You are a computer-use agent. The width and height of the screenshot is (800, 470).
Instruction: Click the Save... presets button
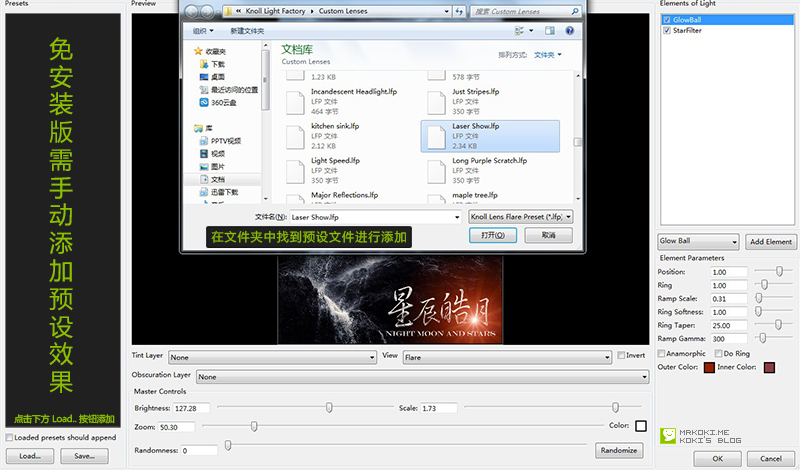point(84,456)
